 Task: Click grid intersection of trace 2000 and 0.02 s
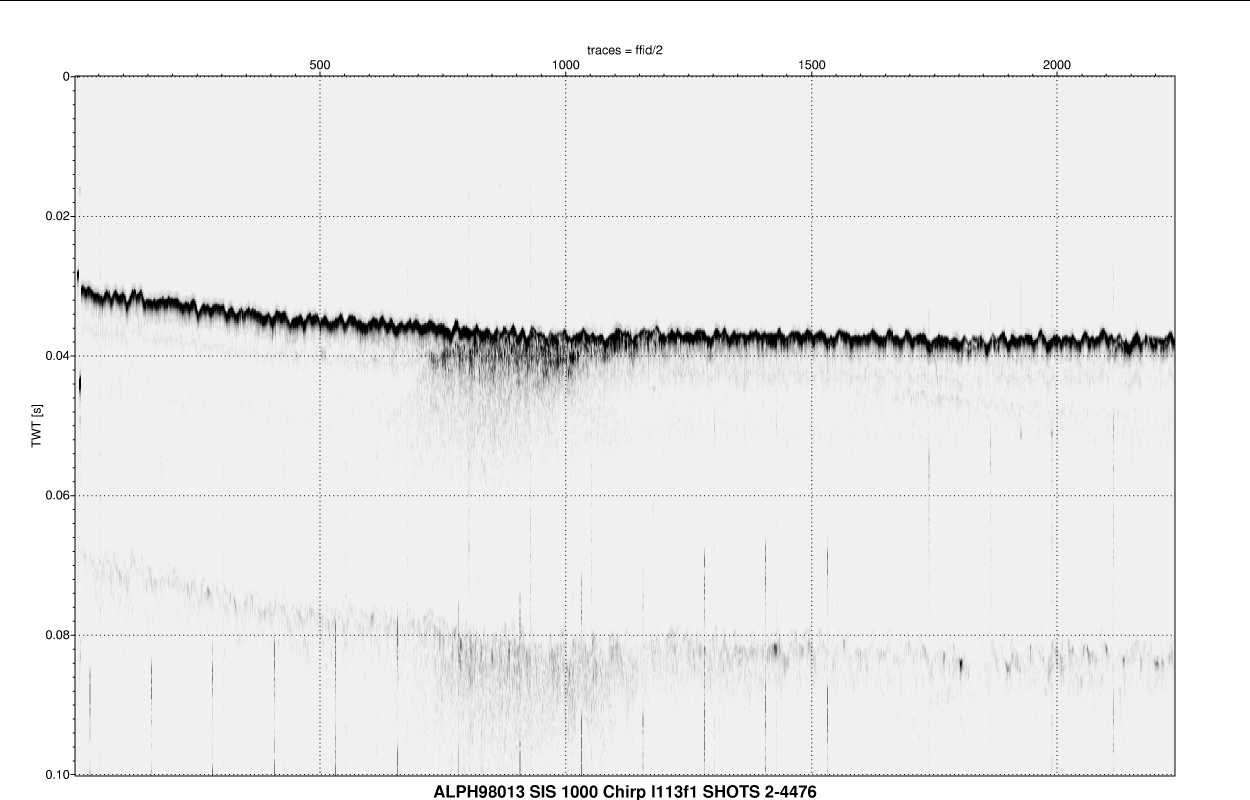pos(1057,216)
